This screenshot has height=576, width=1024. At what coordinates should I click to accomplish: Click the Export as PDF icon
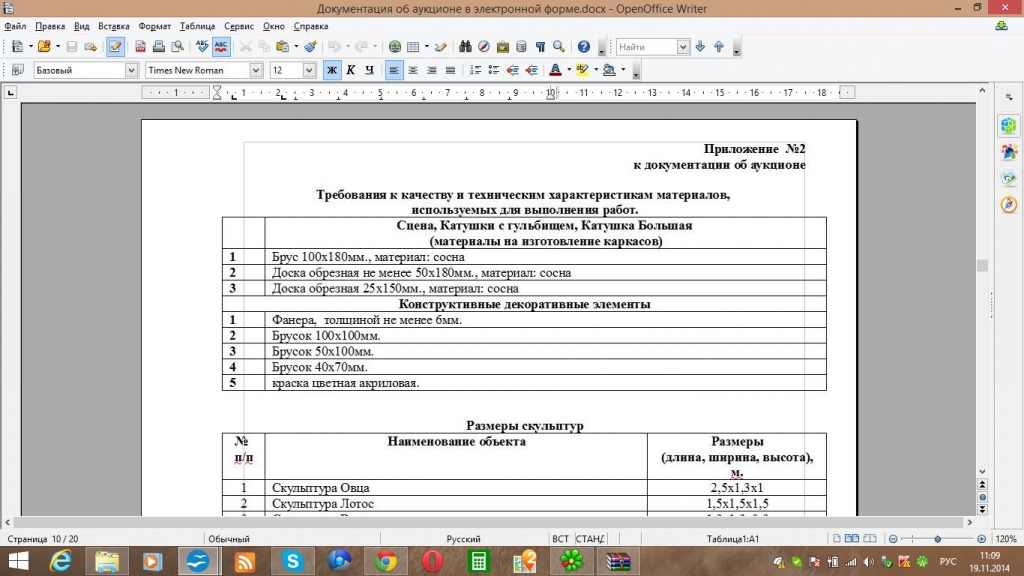pos(141,46)
